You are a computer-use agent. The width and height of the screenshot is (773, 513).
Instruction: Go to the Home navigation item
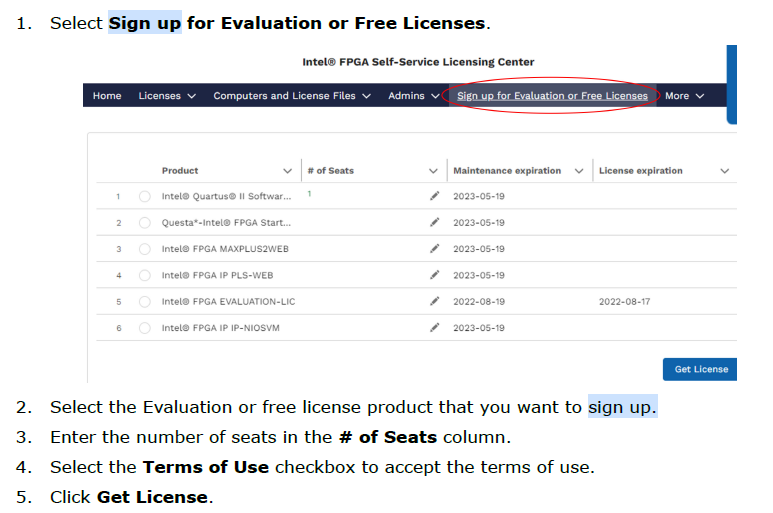pos(107,96)
